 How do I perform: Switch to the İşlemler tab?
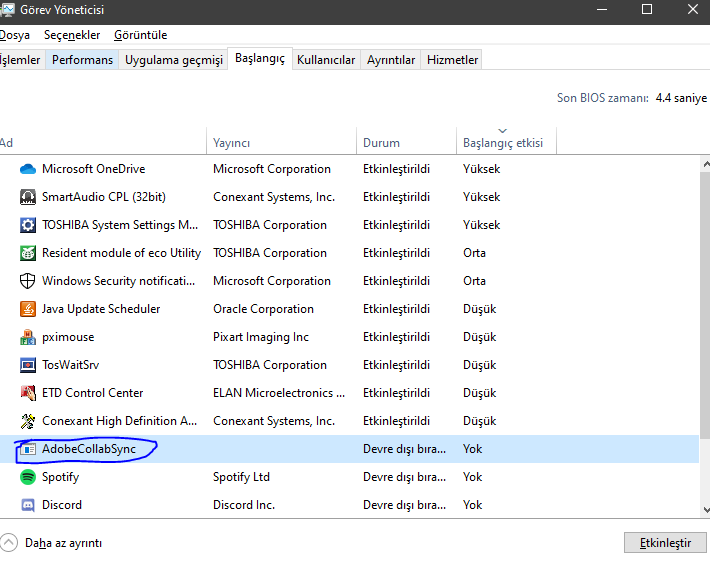(x=20, y=60)
